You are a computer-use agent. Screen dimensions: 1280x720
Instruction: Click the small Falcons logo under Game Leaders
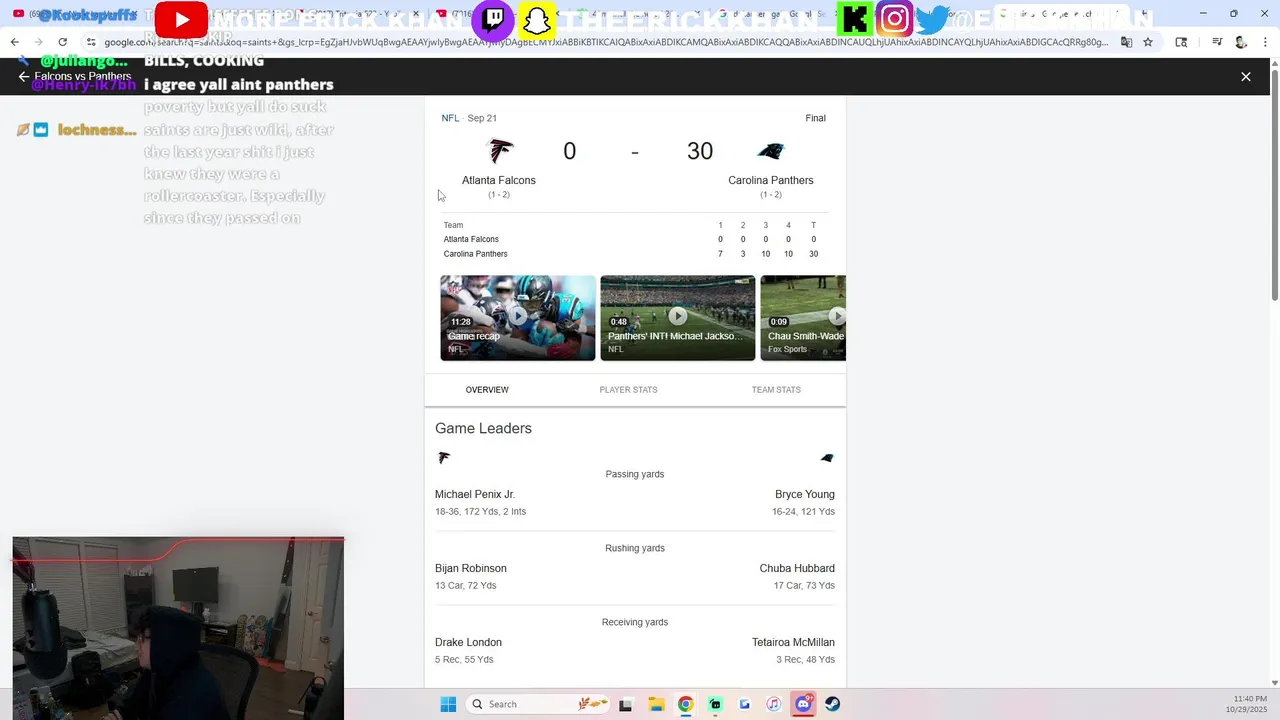(444, 458)
